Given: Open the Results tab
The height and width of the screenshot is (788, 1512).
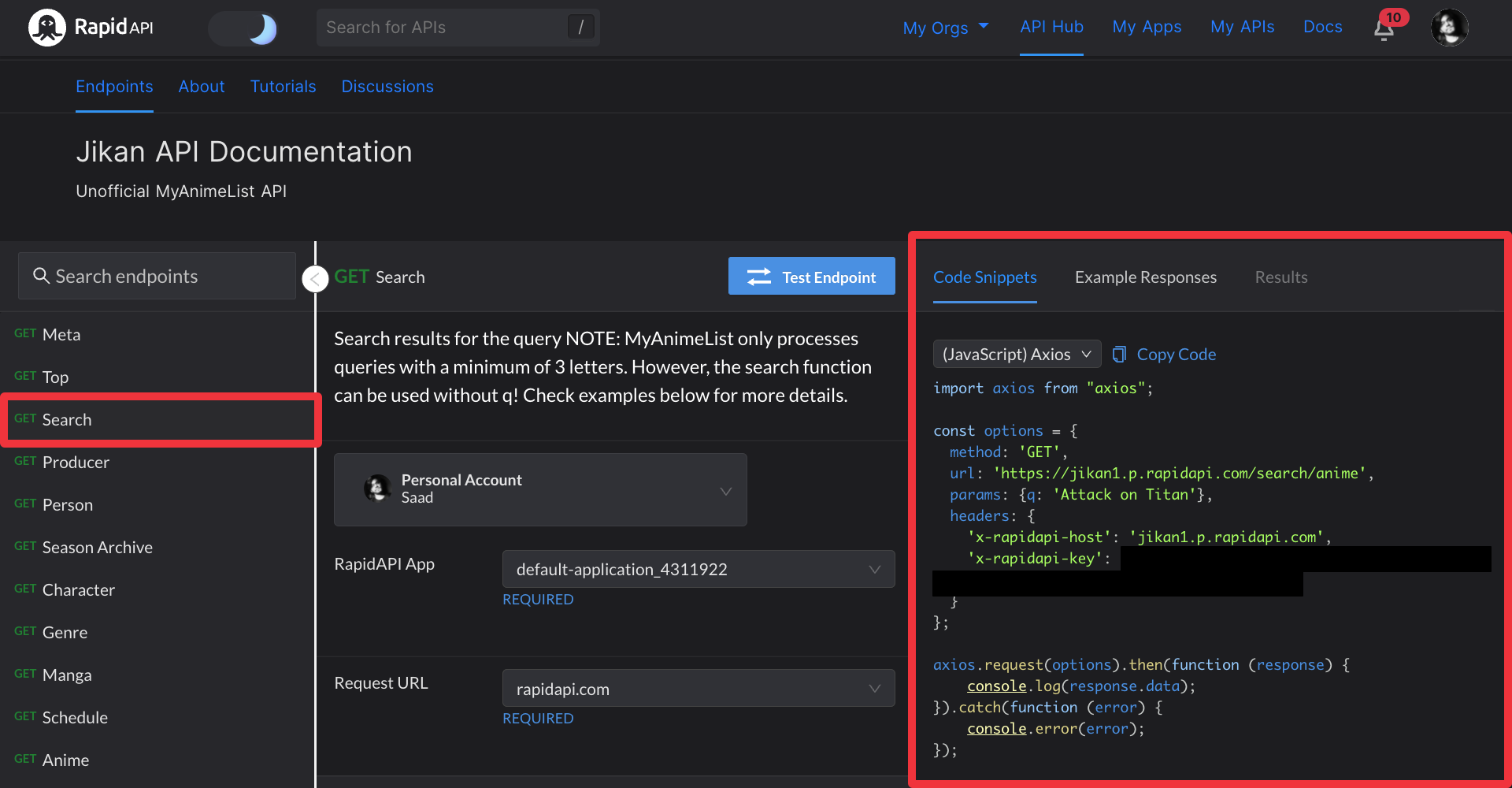Looking at the screenshot, I should click(x=1281, y=277).
